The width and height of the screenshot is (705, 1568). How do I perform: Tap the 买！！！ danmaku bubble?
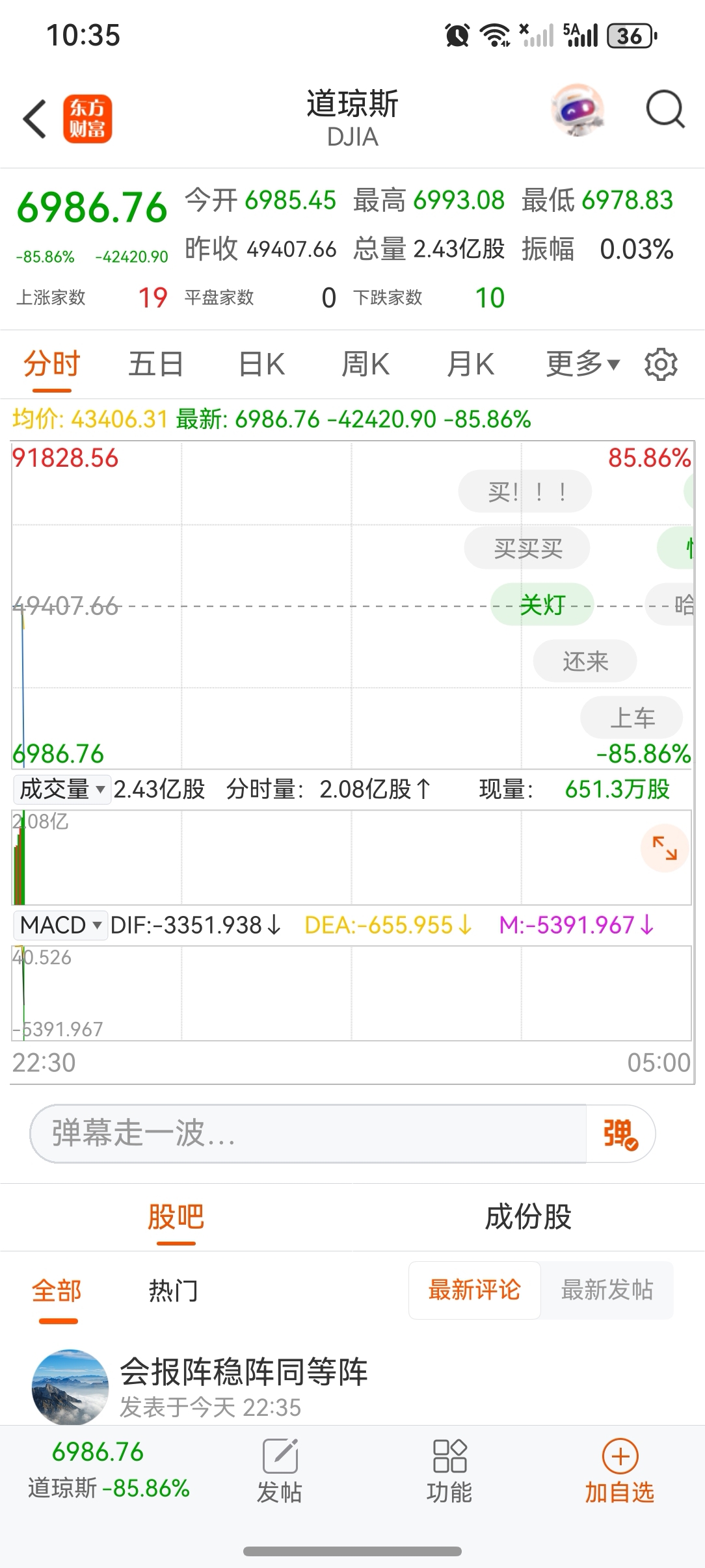[525, 491]
